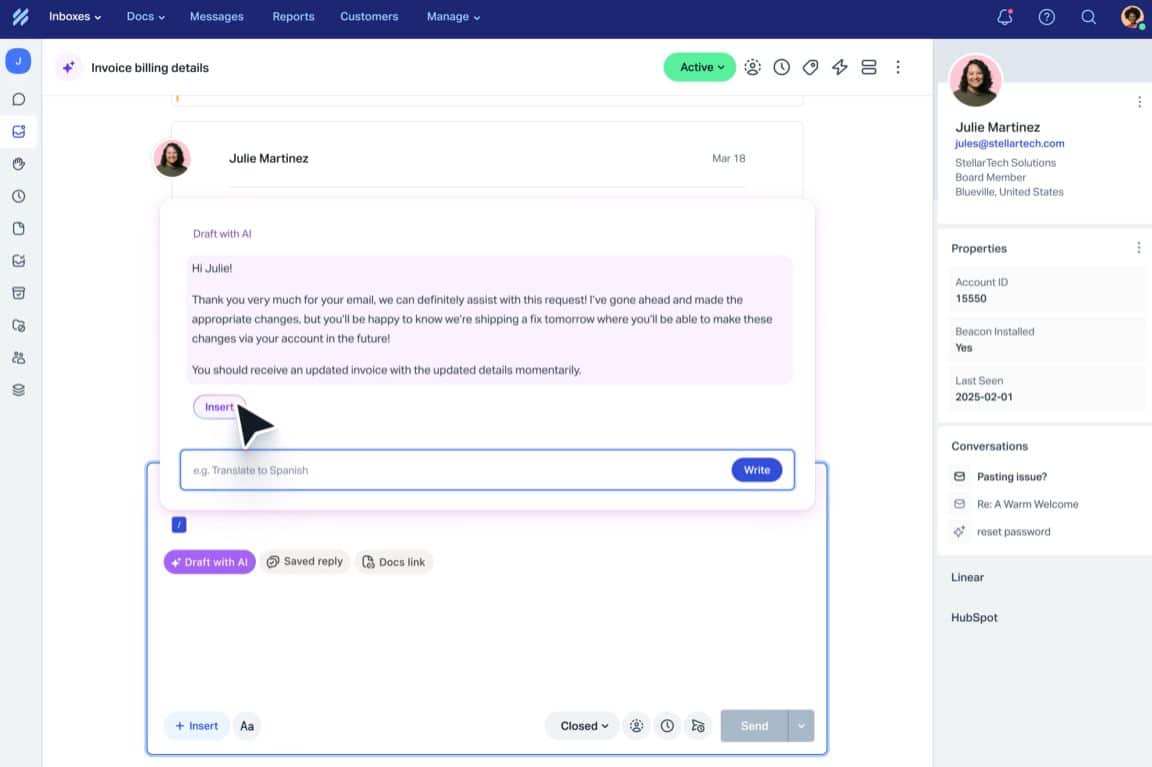Open the help question mark icon

1046,16
